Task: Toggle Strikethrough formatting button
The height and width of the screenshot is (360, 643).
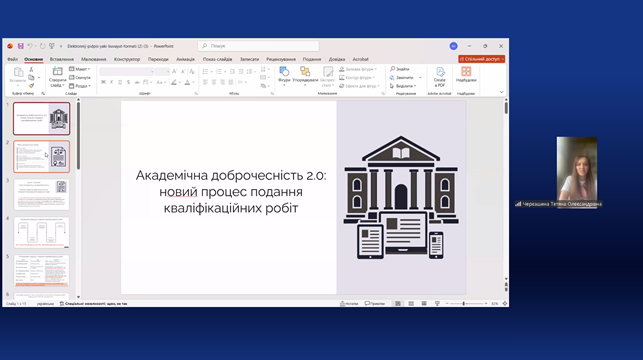Action: point(137,82)
